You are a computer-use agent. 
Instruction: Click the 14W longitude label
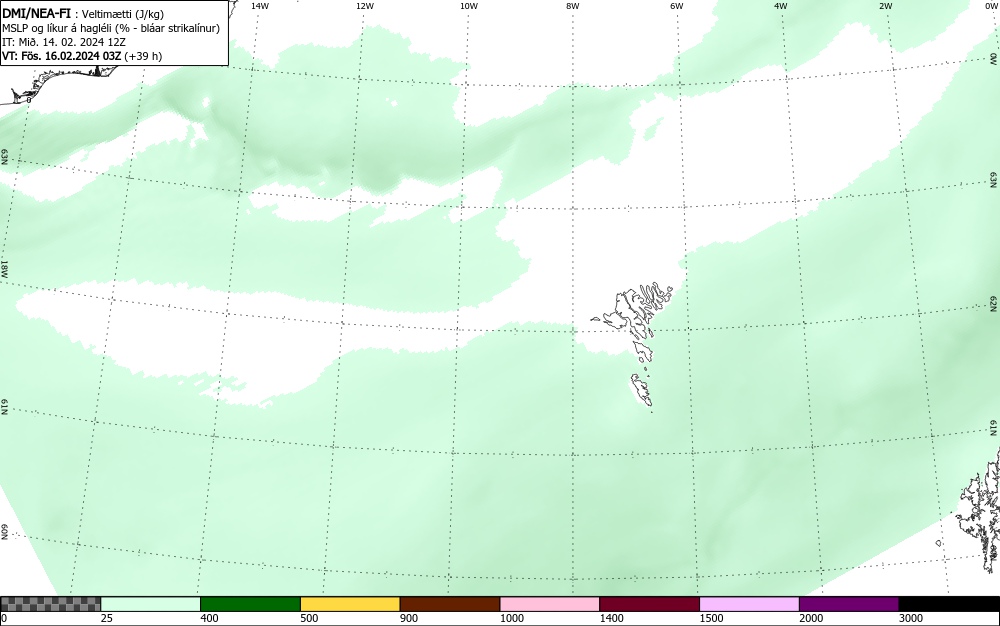point(260,6)
